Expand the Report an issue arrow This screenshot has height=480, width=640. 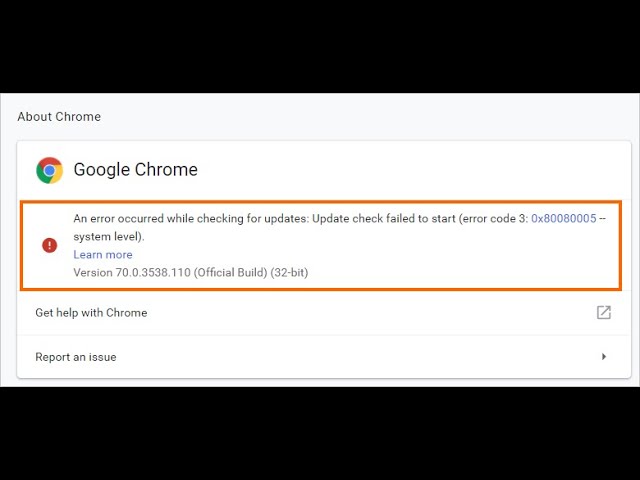pyautogui.click(x=604, y=357)
